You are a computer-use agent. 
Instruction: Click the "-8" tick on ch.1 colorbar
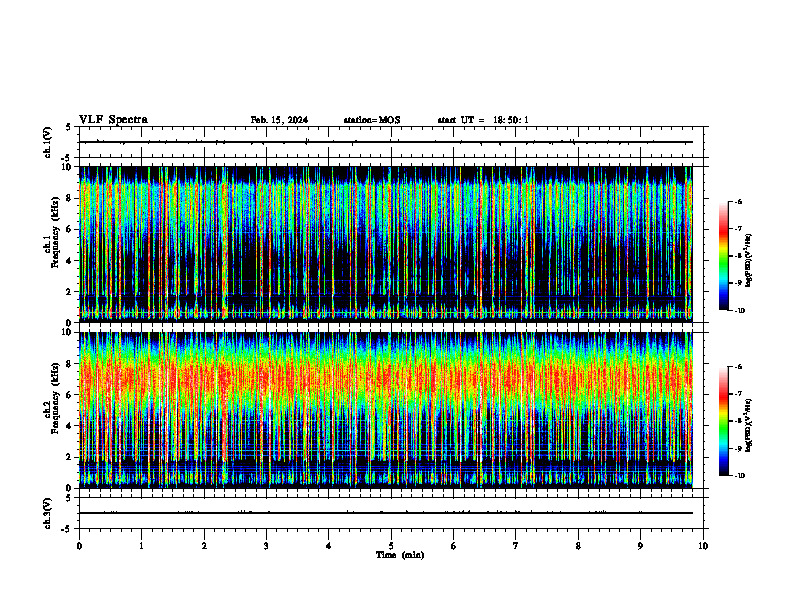tap(738, 256)
